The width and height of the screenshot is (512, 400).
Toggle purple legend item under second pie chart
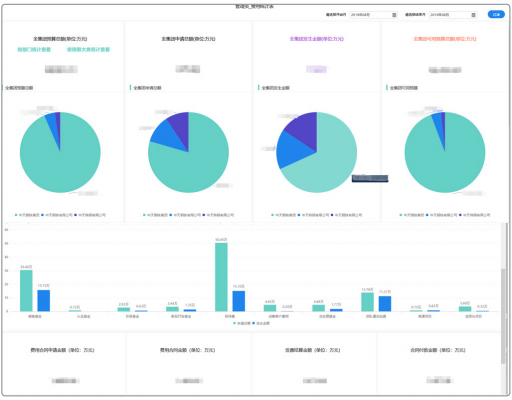click(218, 215)
